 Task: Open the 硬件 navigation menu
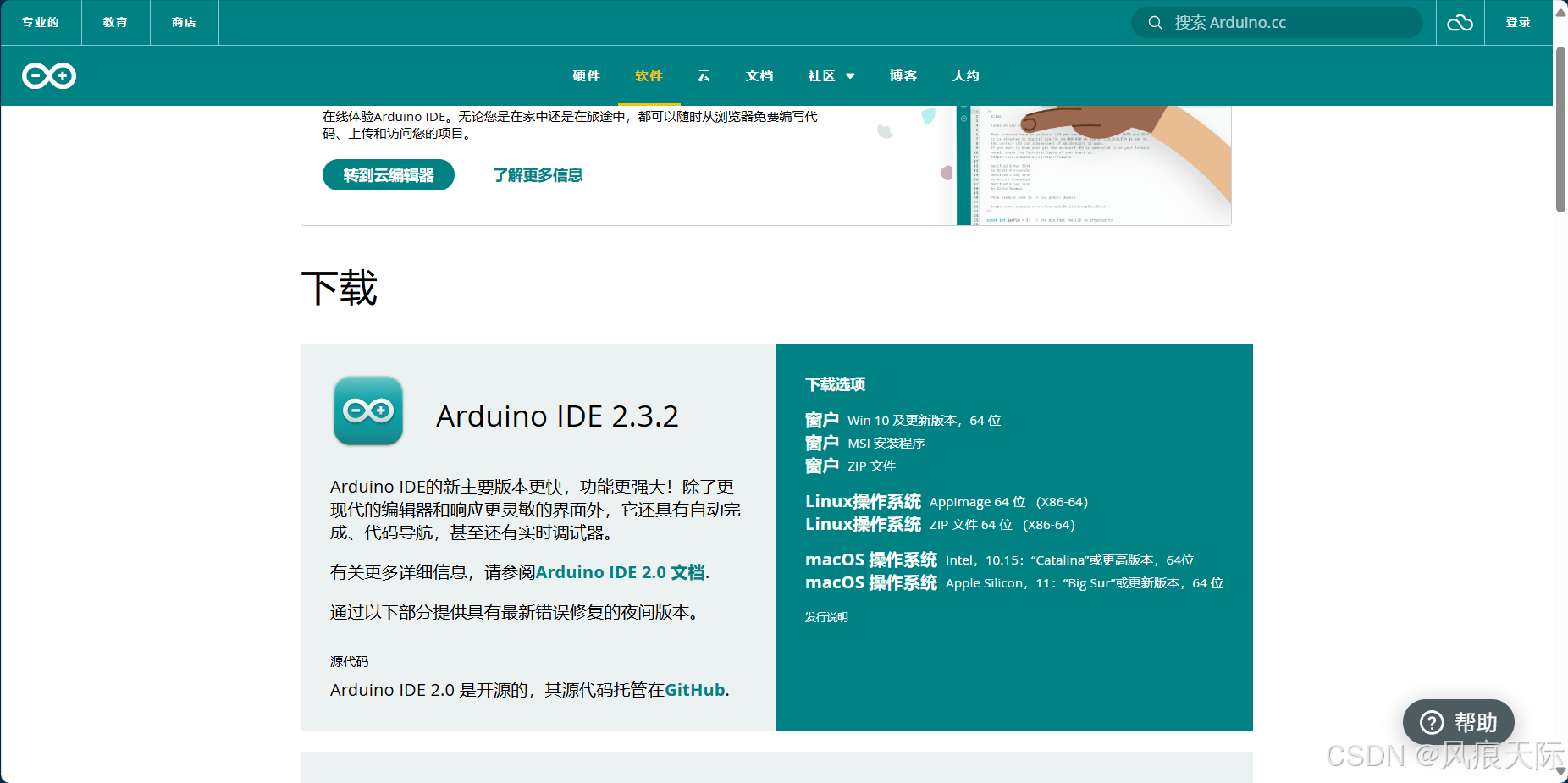586,76
